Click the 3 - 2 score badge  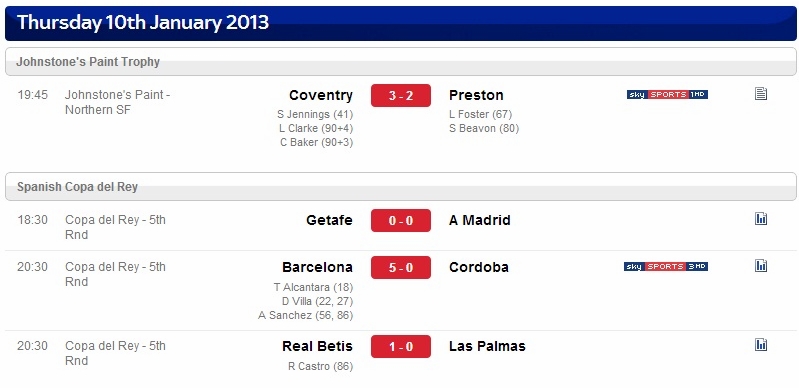(x=401, y=95)
